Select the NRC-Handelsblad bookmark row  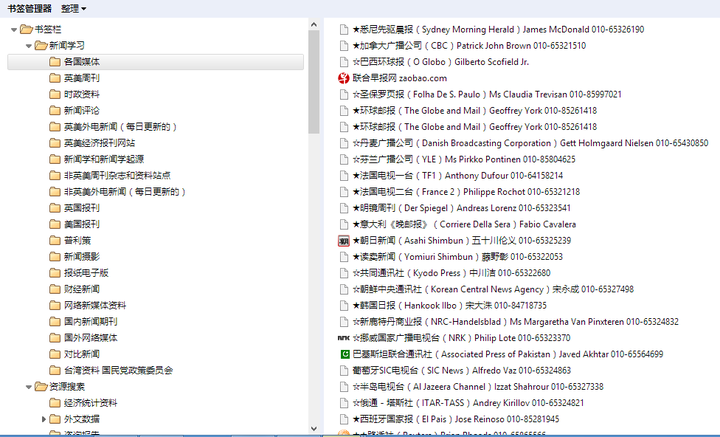[x=515, y=321]
